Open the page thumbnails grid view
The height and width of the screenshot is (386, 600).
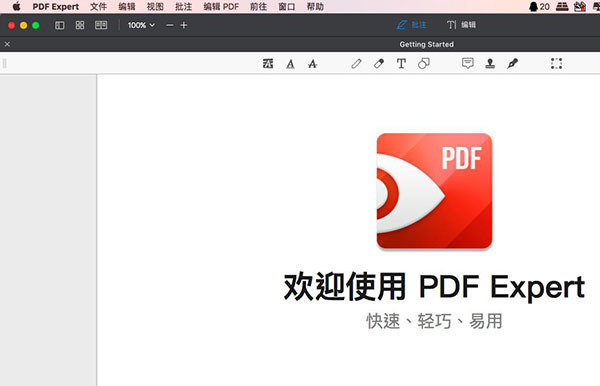pos(80,25)
